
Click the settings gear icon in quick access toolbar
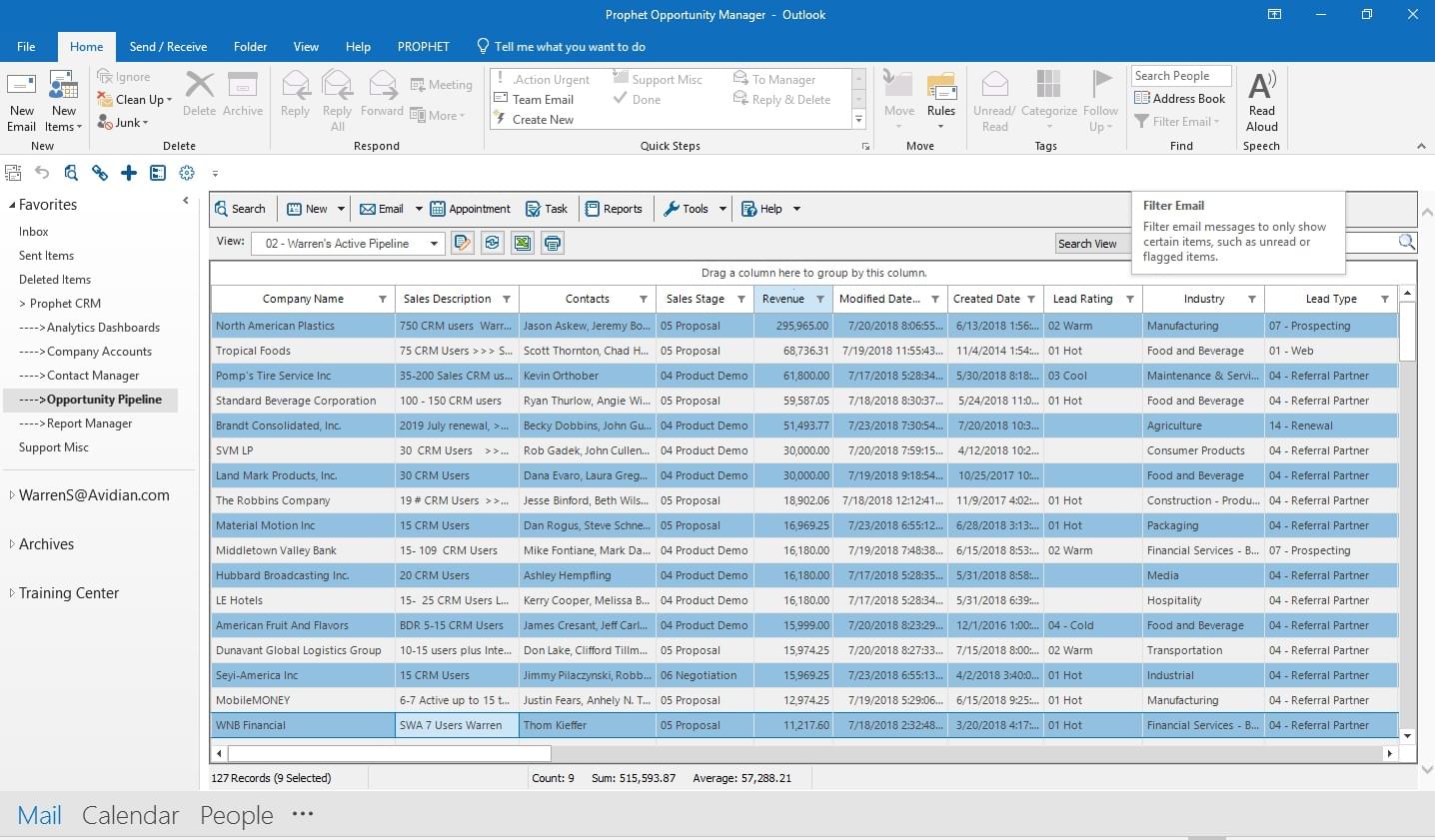[187, 173]
